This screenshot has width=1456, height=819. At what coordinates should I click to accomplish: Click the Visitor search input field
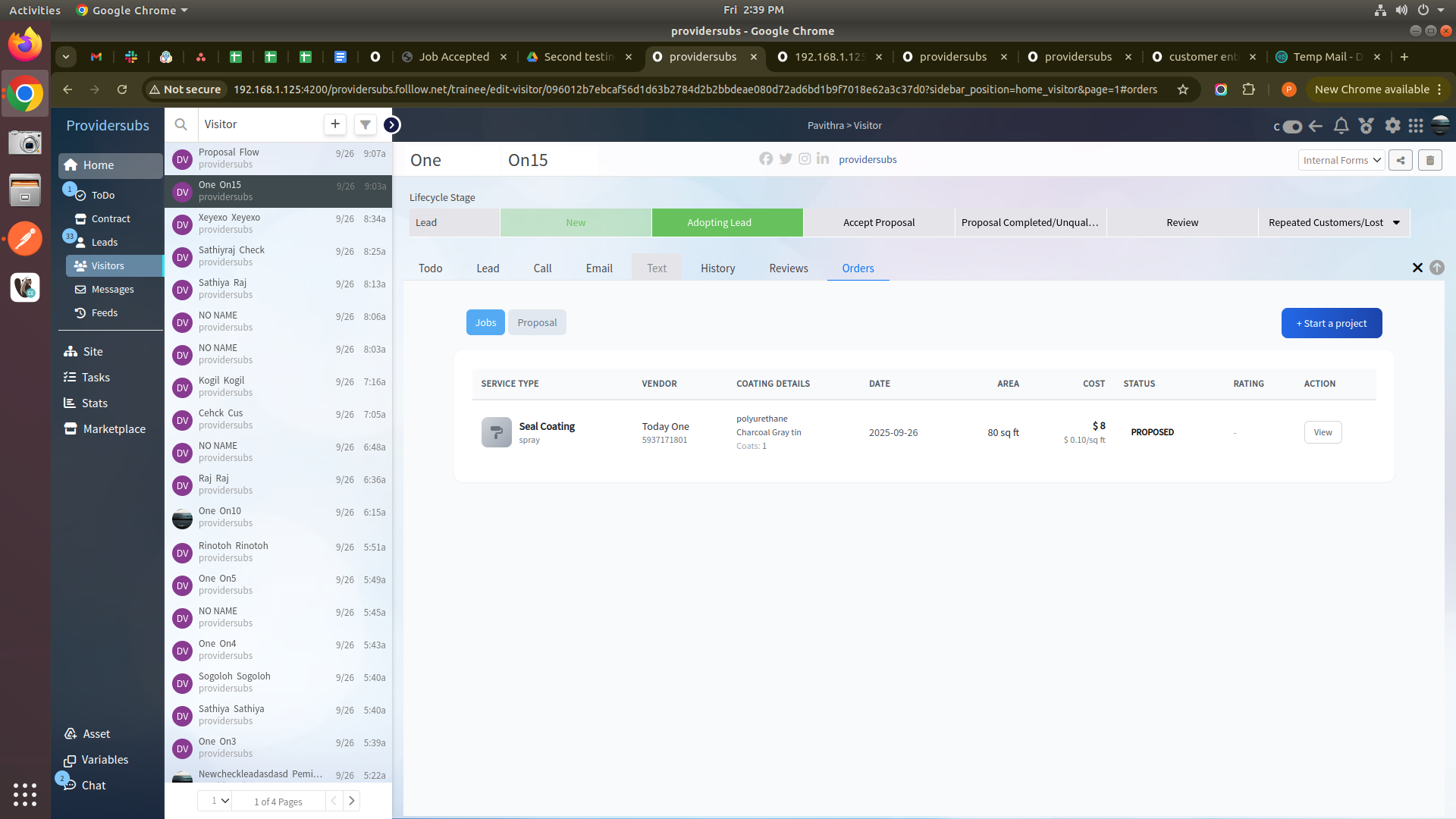pos(258,124)
